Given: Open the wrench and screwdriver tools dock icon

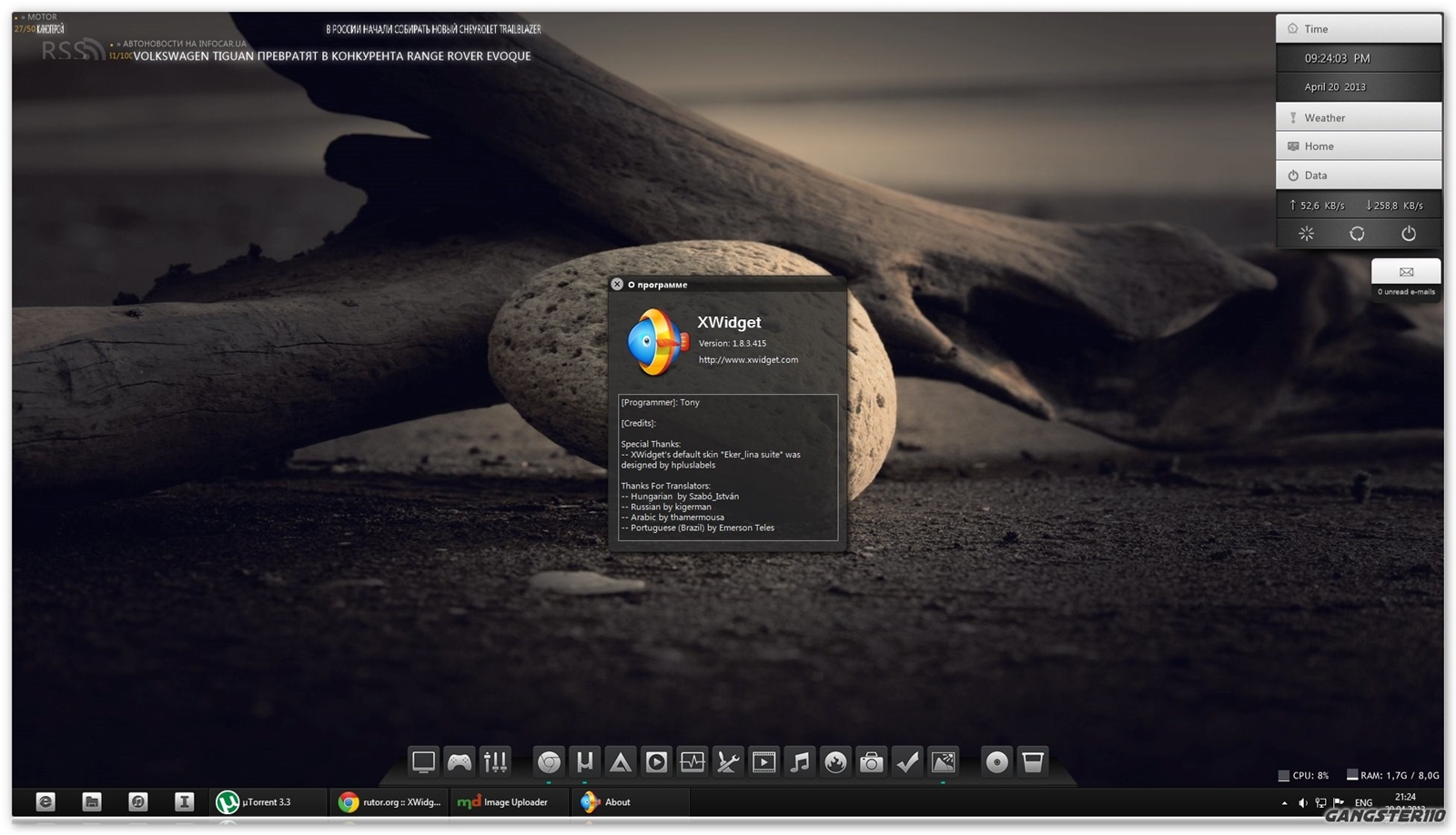Looking at the screenshot, I should click(x=728, y=761).
